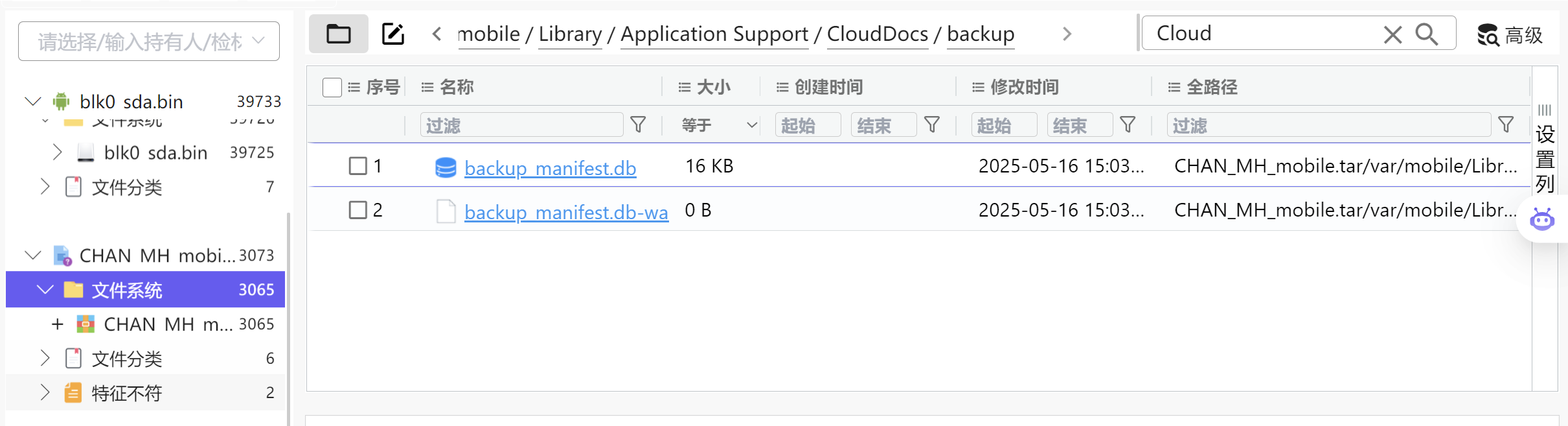Click the full path column filter funnel

pyautogui.click(x=1506, y=124)
